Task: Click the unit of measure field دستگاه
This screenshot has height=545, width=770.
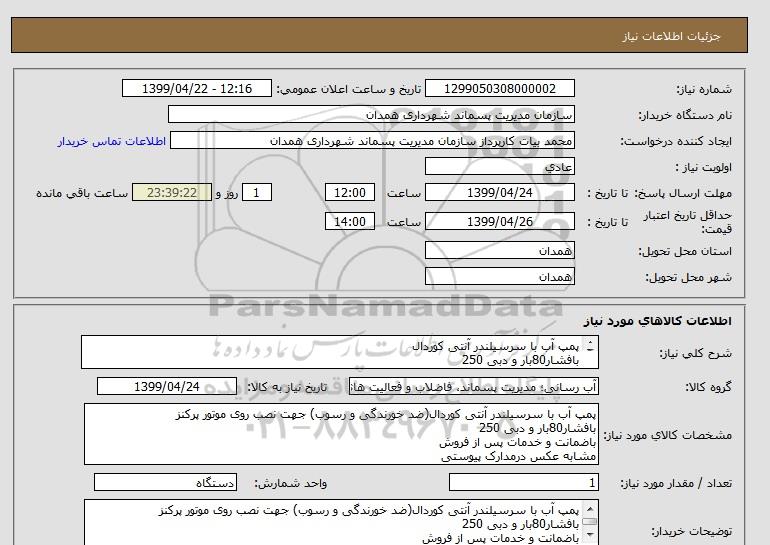Action: coord(165,482)
